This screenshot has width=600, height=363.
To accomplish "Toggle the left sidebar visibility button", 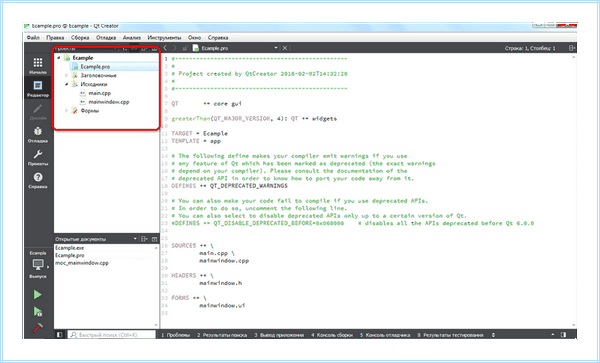I will (59, 335).
